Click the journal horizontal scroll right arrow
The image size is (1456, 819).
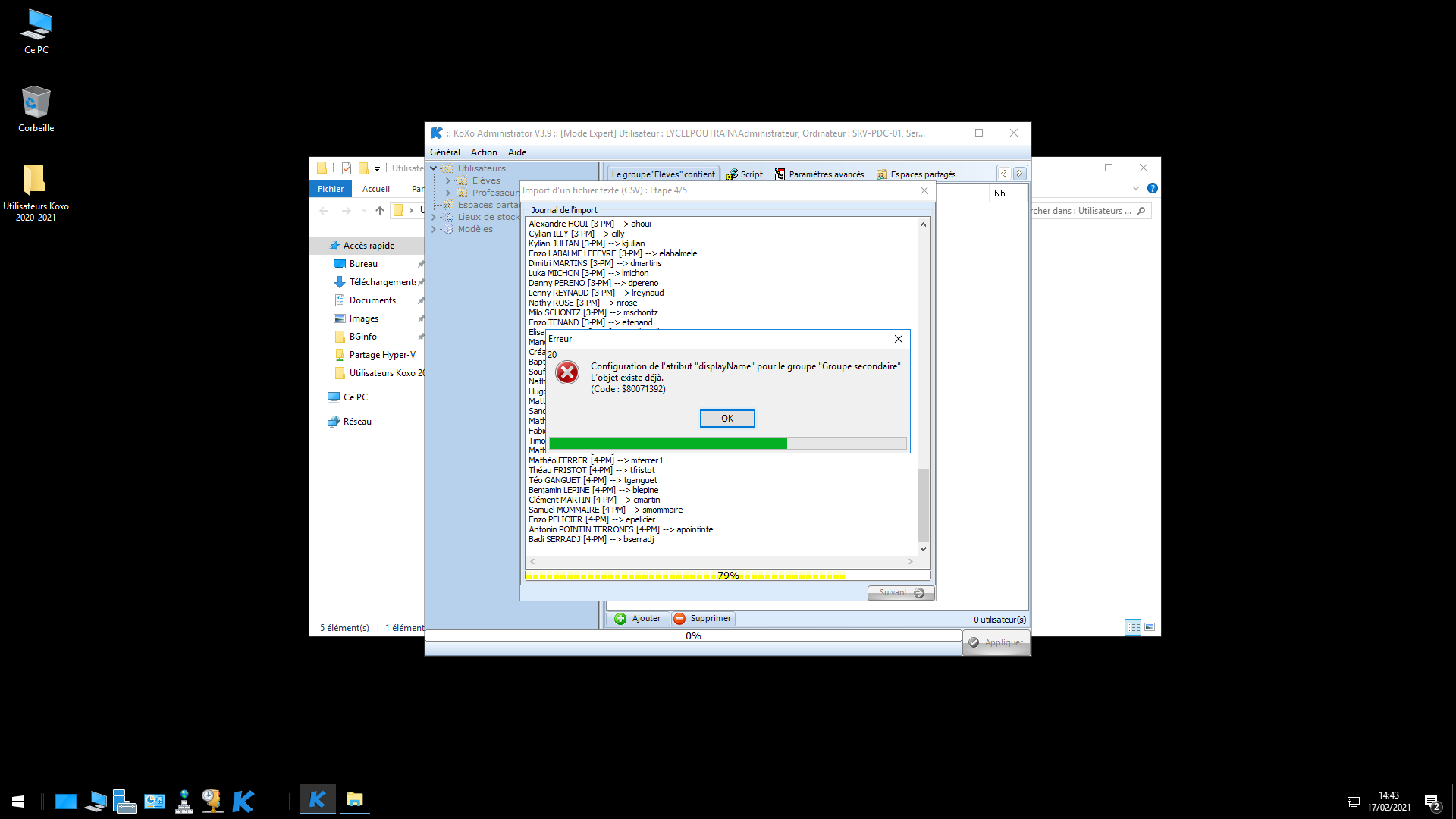pyautogui.click(x=911, y=562)
